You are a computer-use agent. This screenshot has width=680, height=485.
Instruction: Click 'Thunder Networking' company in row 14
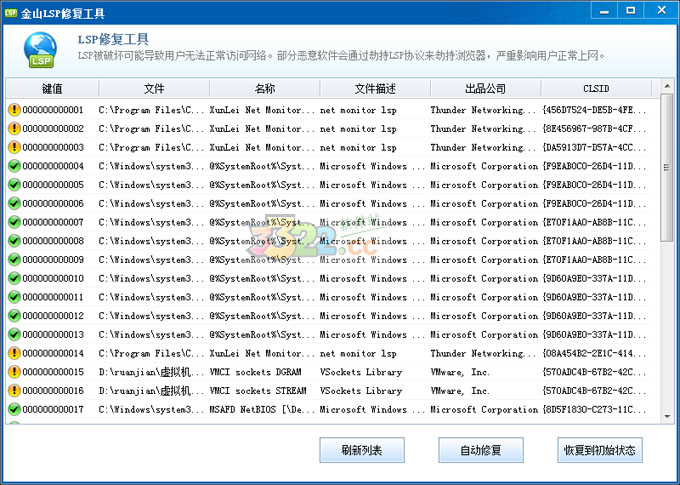click(484, 353)
